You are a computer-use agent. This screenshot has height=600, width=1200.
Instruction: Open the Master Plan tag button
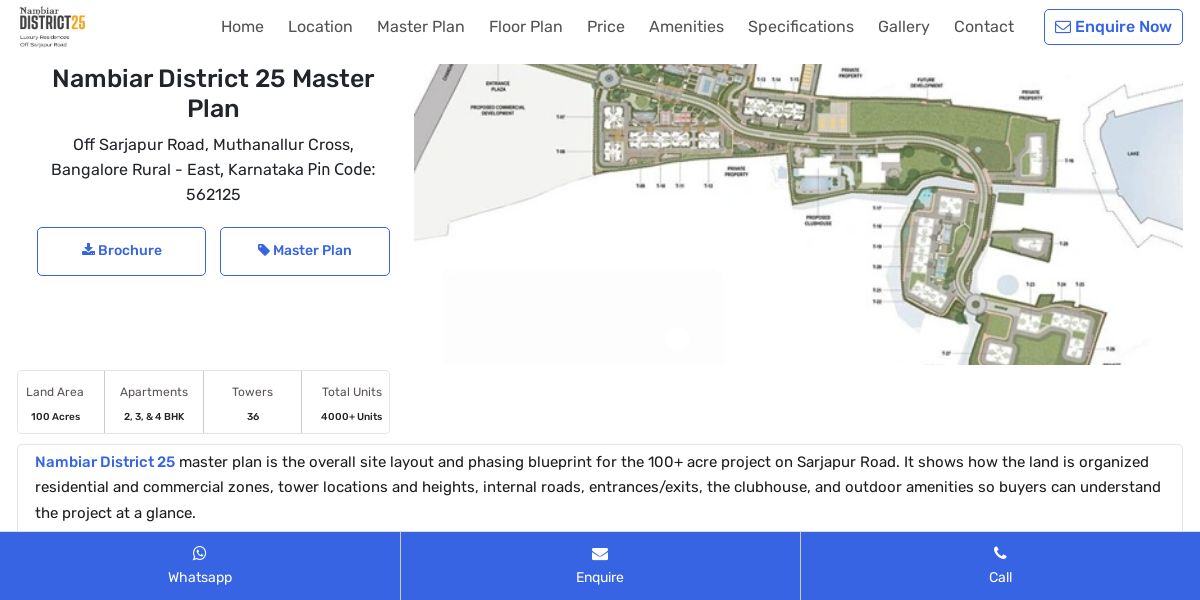[305, 251]
